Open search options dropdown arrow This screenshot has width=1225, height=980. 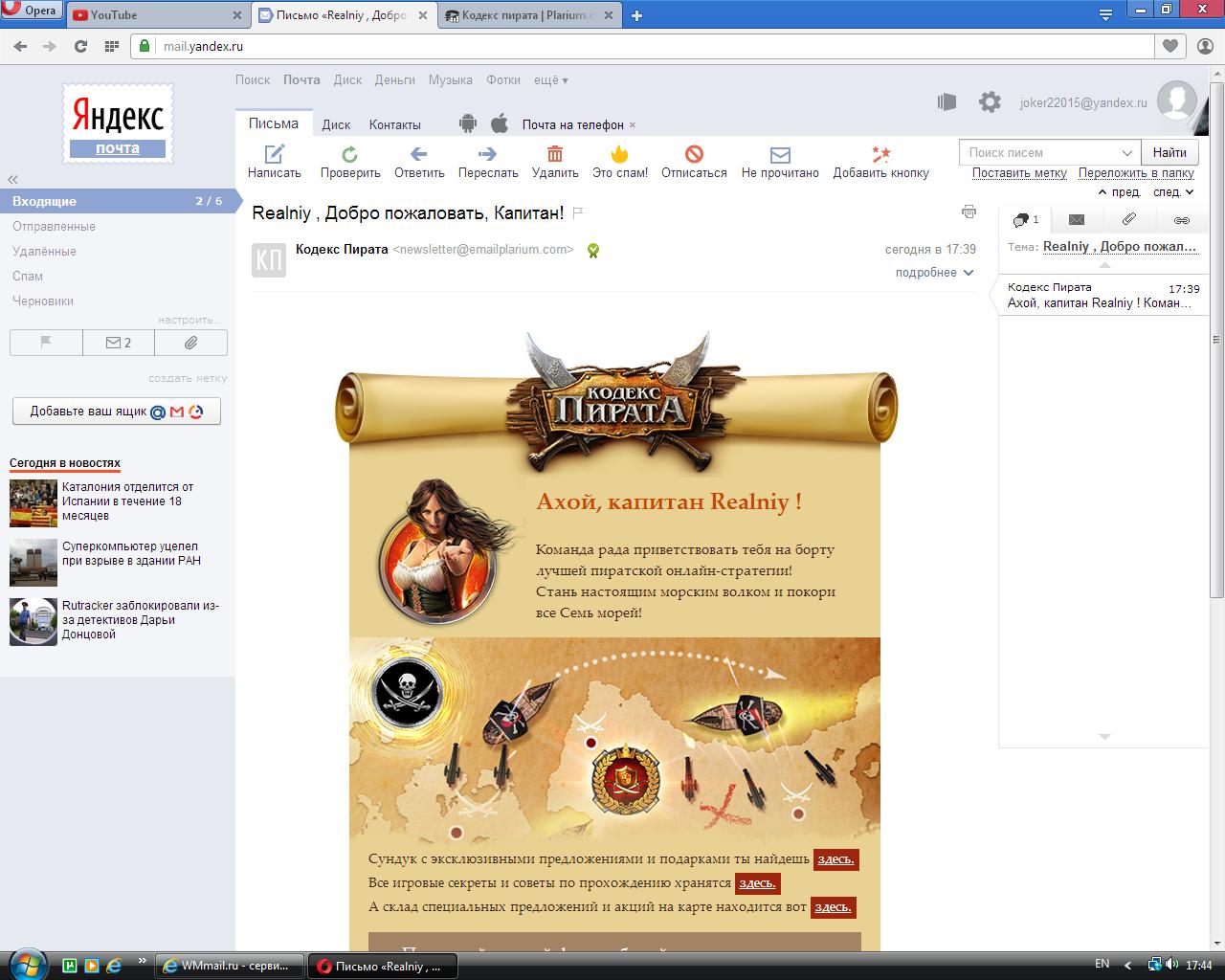(1127, 153)
